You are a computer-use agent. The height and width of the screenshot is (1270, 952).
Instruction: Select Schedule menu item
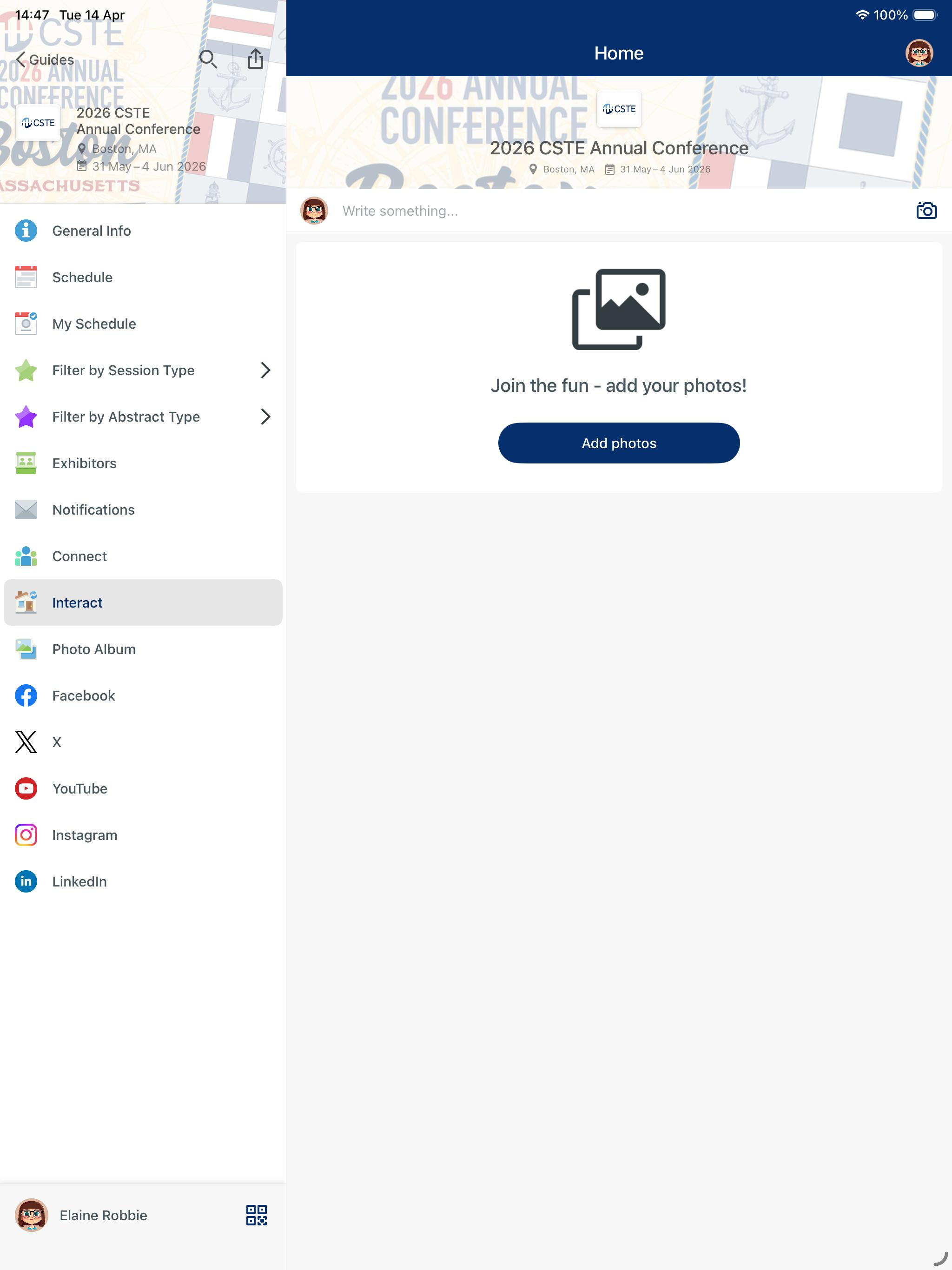pyautogui.click(x=143, y=278)
